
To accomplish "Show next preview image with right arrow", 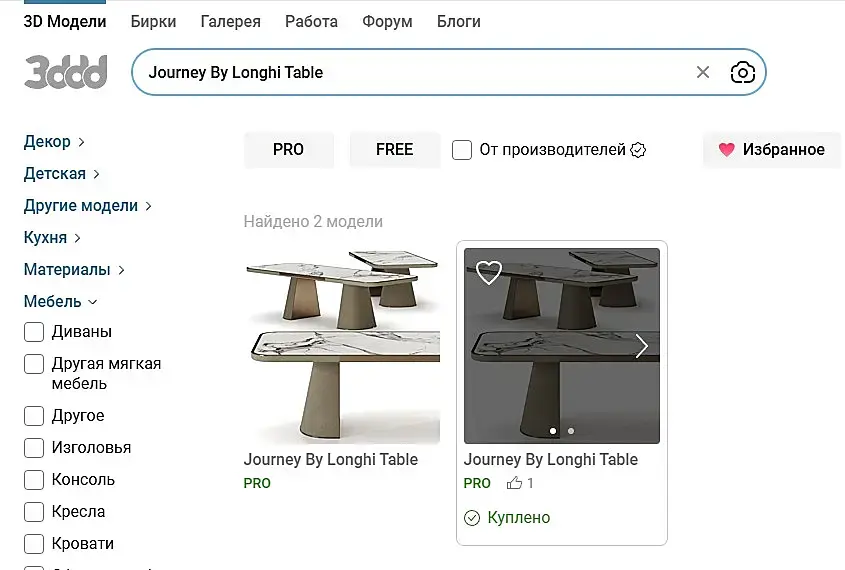I will click(641, 346).
